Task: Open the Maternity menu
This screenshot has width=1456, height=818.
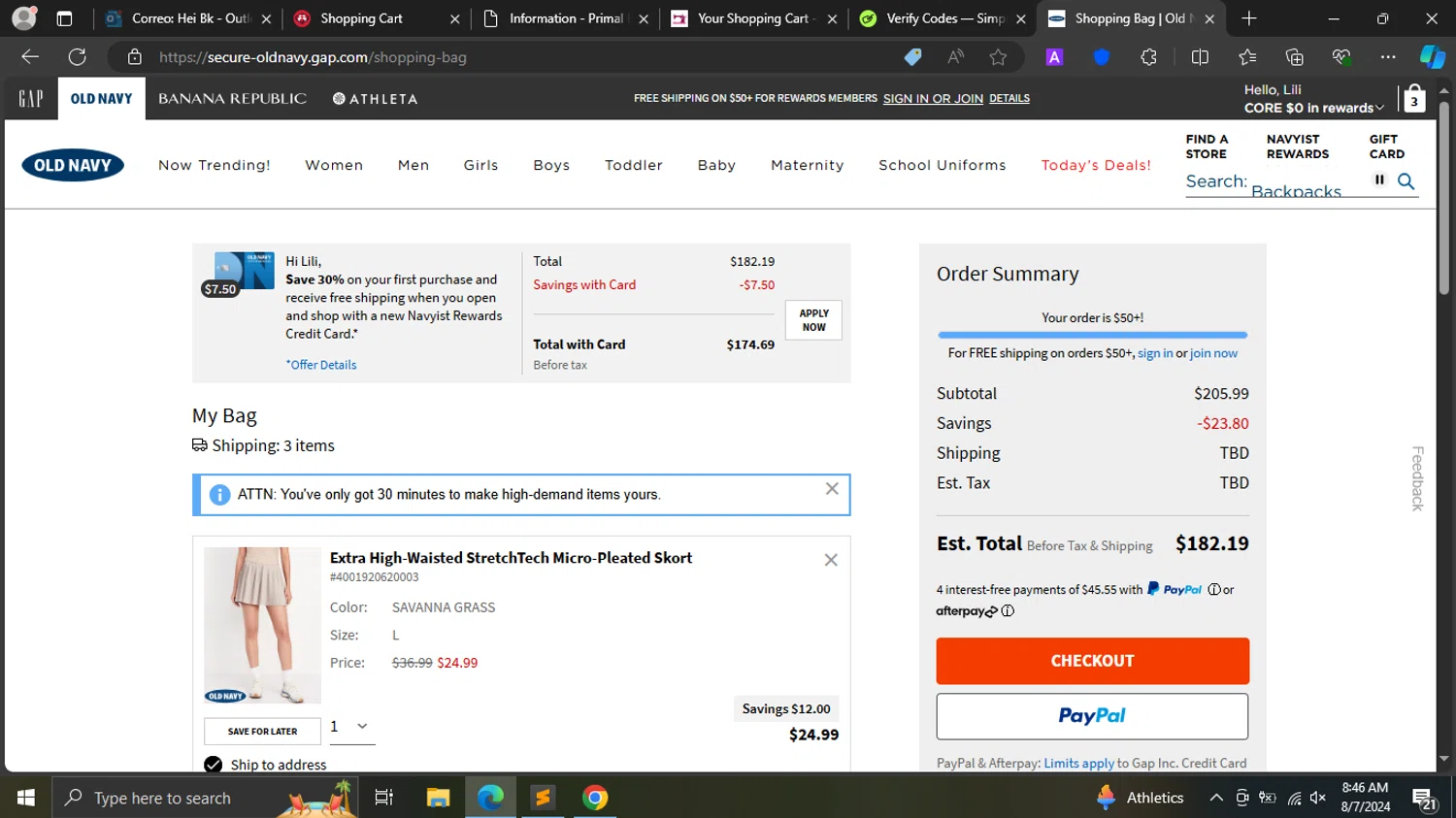Action: coord(808,165)
